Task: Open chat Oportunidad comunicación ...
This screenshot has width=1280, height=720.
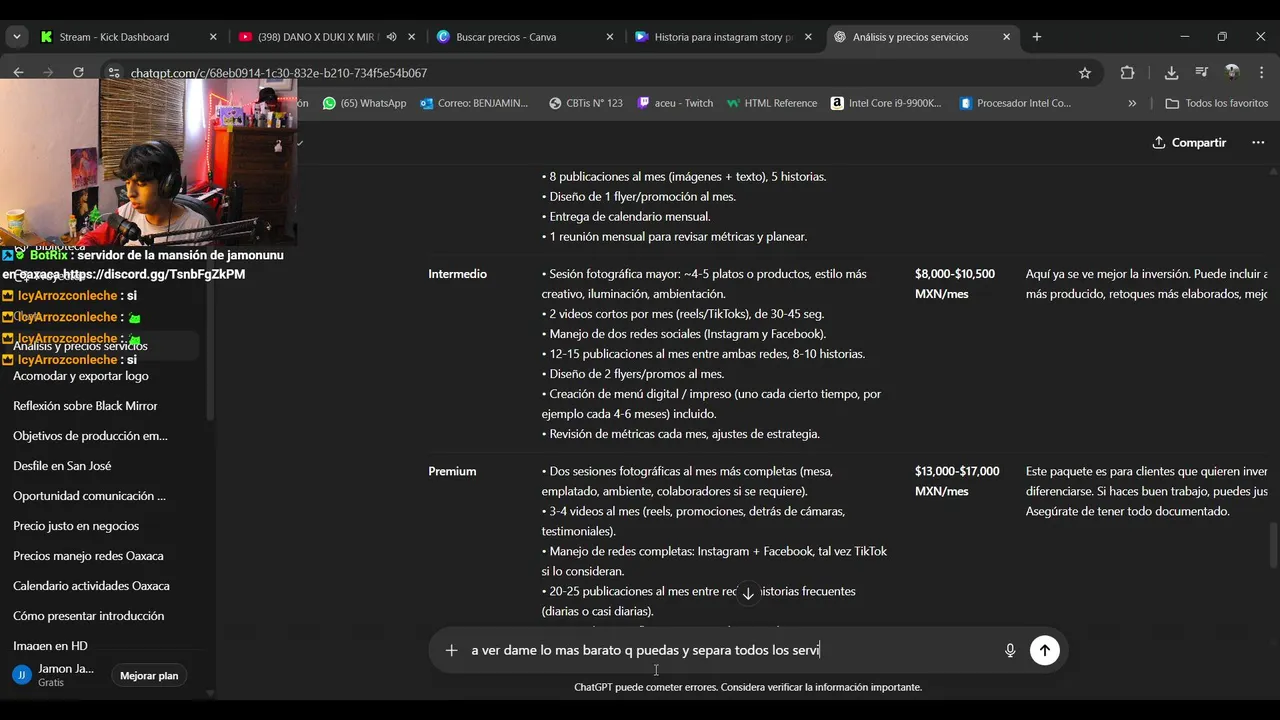Action: (89, 496)
